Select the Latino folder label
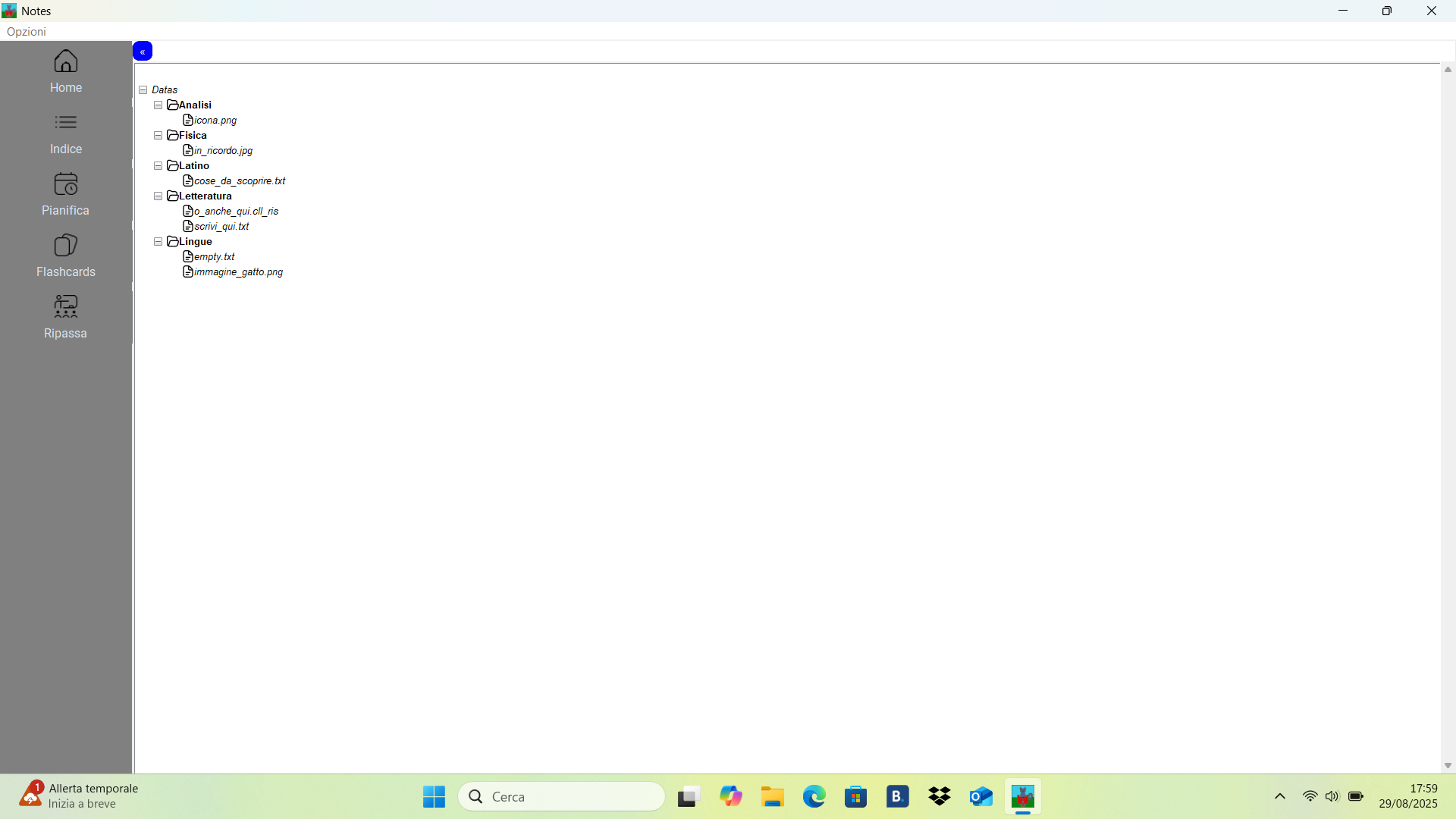1456x819 pixels. [x=194, y=166]
